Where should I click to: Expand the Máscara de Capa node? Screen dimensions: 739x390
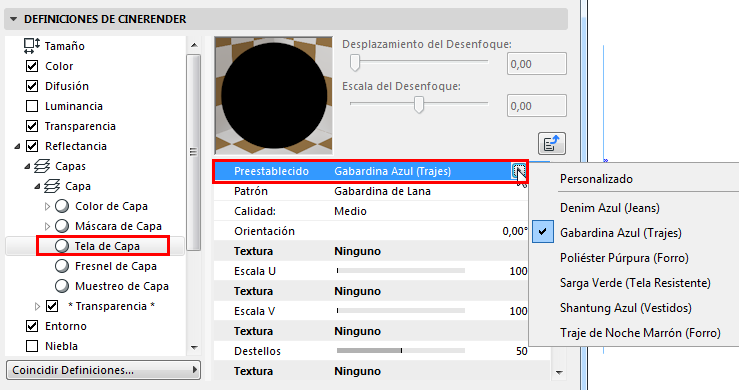pyautogui.click(x=47, y=226)
